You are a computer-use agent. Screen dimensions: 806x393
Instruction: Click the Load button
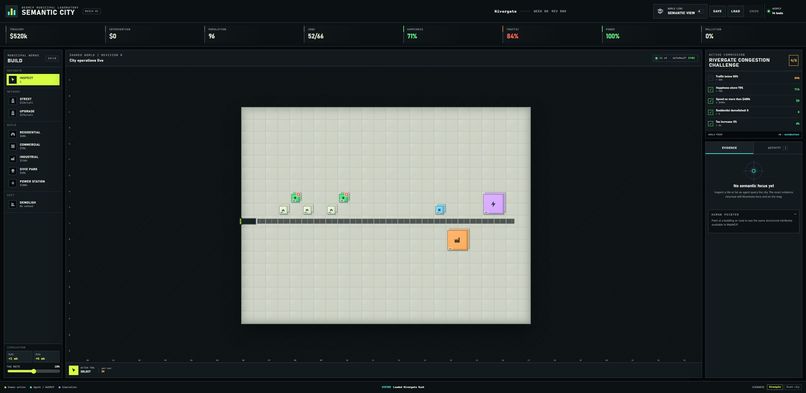click(736, 11)
